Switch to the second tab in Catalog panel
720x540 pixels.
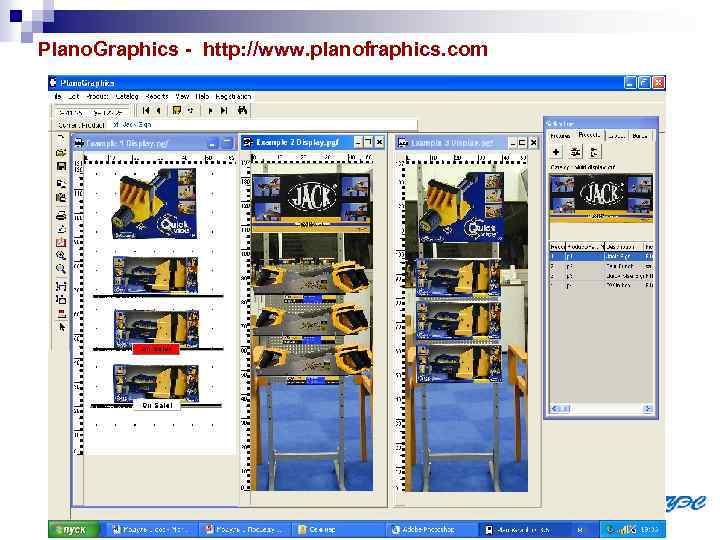pos(589,135)
